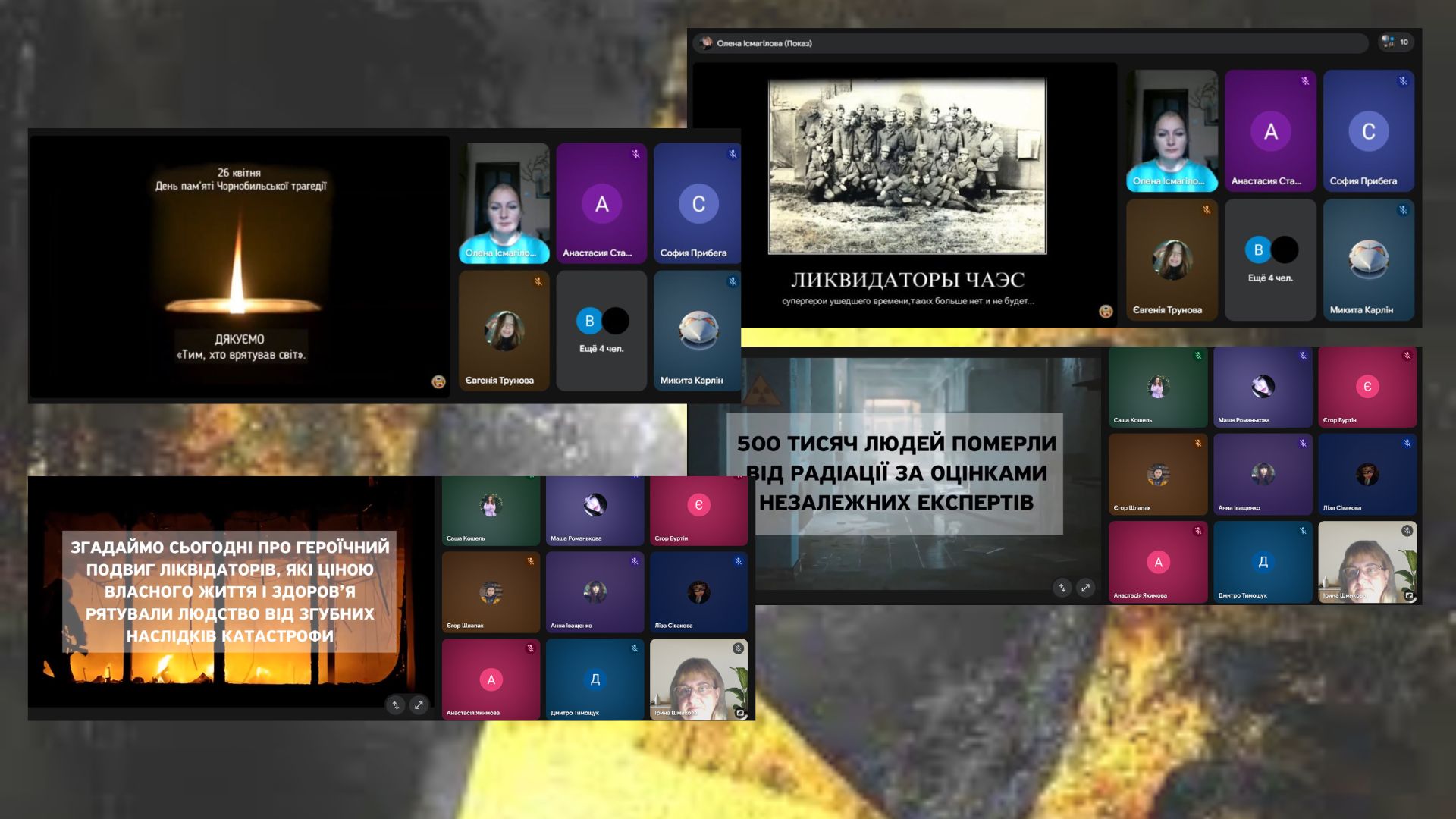Click muted mic on Анастасия tile beside candle slide
1456x819 pixels.
coord(635,154)
